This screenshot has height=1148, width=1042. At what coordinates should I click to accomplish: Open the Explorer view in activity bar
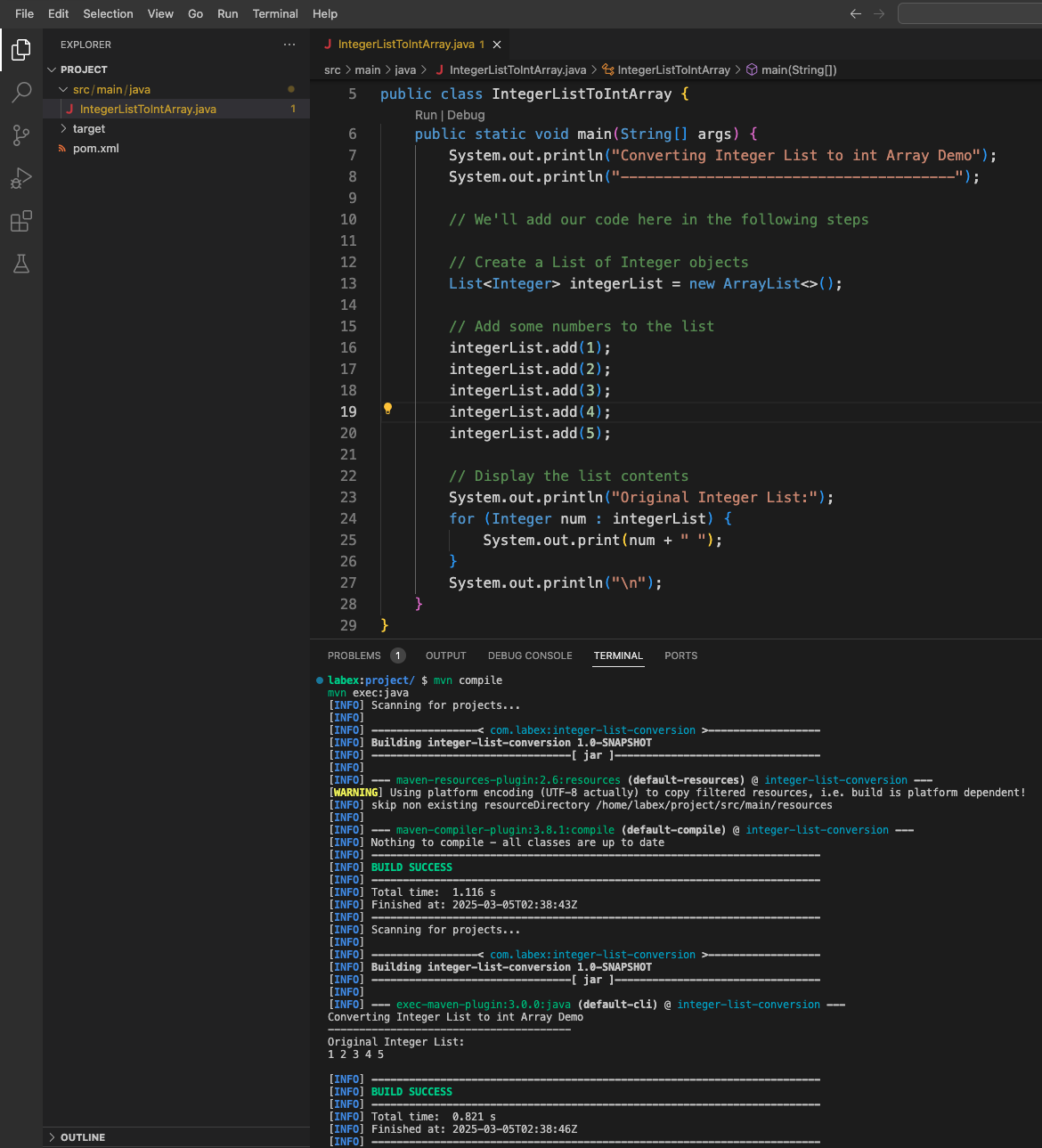click(21, 50)
